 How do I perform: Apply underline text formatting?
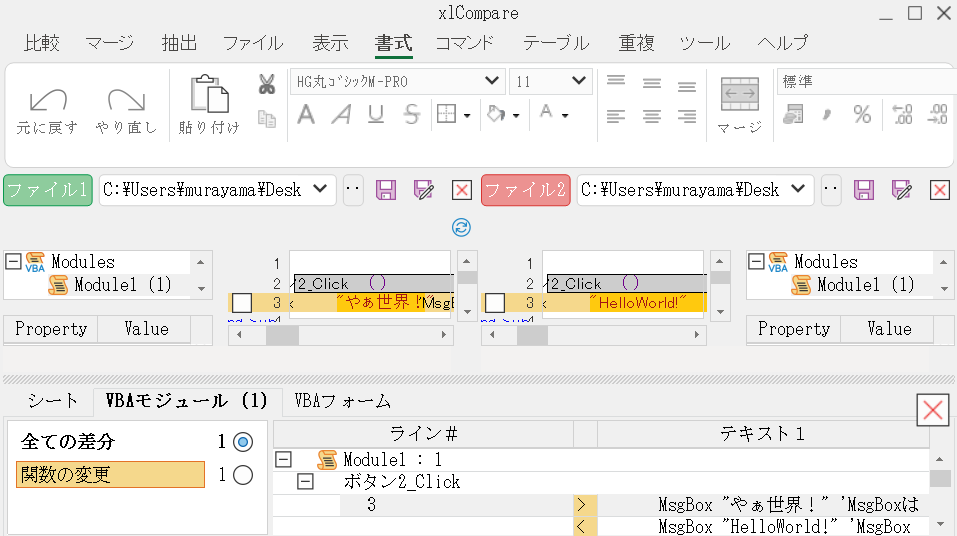376,115
